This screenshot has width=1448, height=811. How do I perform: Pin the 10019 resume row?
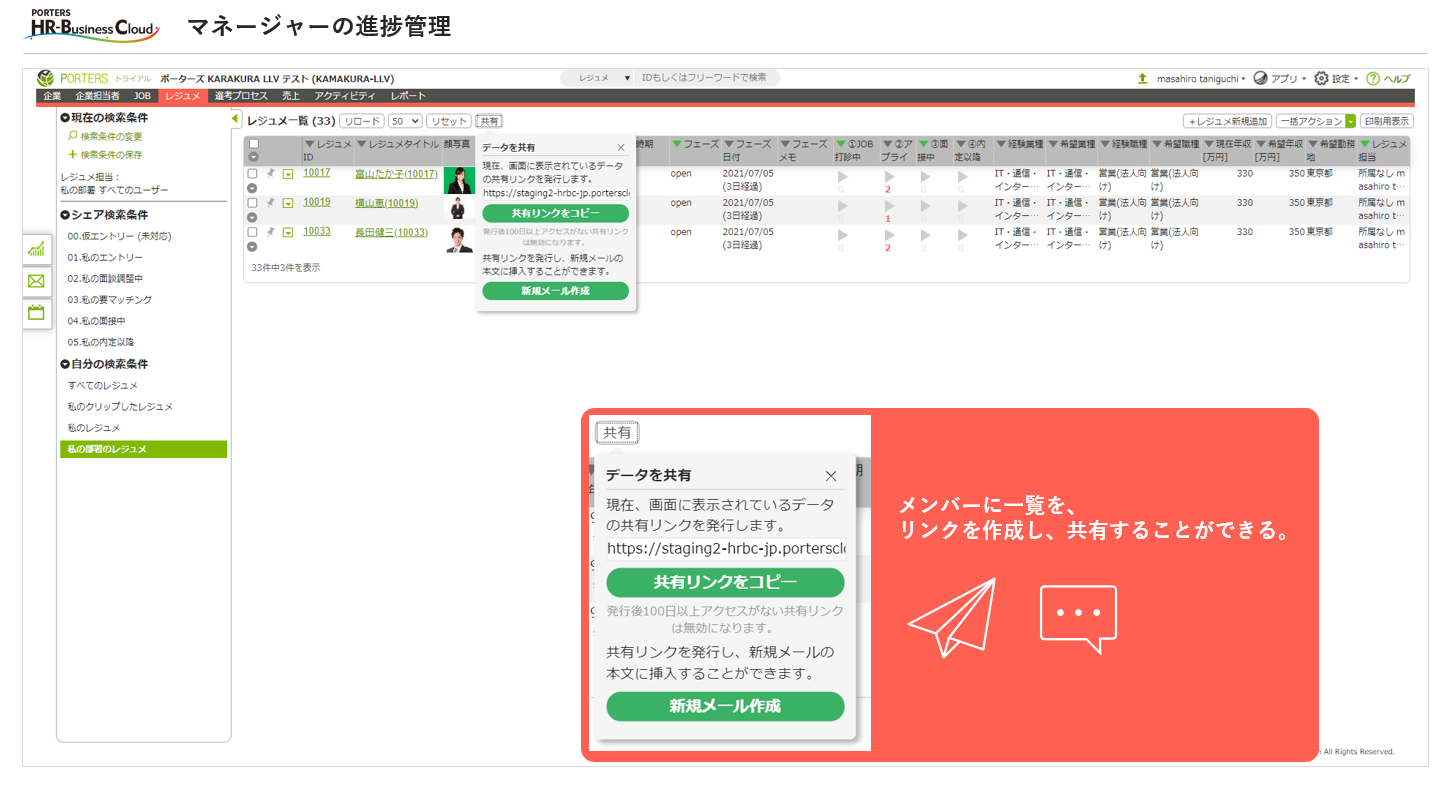270,203
